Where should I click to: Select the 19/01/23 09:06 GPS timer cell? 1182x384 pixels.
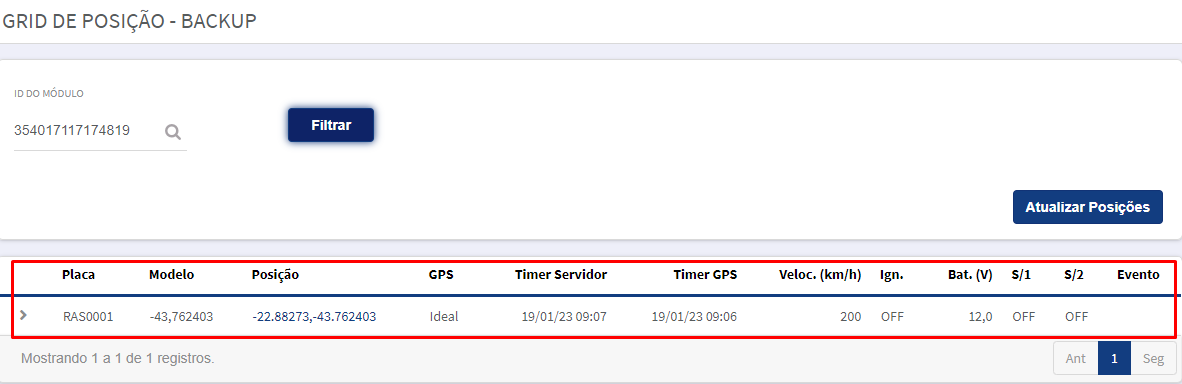click(694, 316)
